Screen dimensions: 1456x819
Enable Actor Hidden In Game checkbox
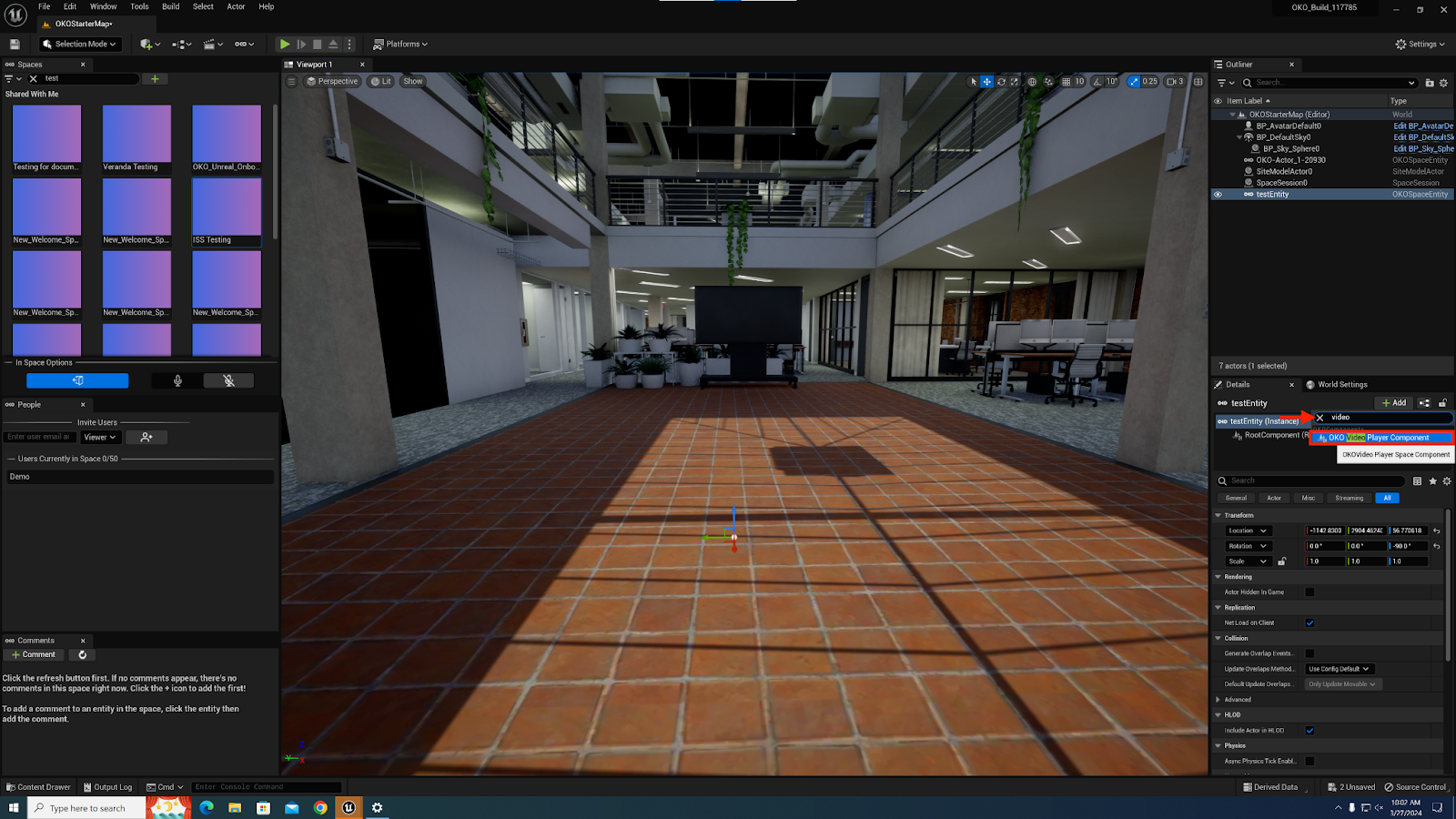click(1309, 592)
